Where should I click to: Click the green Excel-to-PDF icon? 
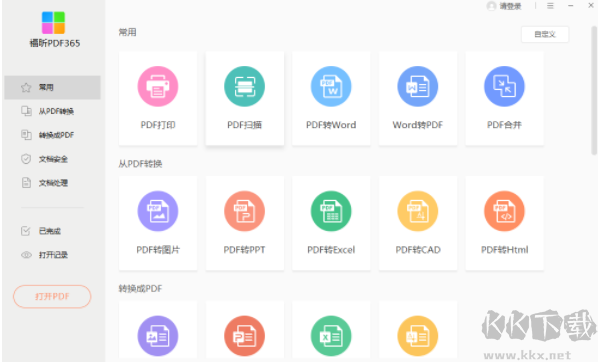(331, 336)
